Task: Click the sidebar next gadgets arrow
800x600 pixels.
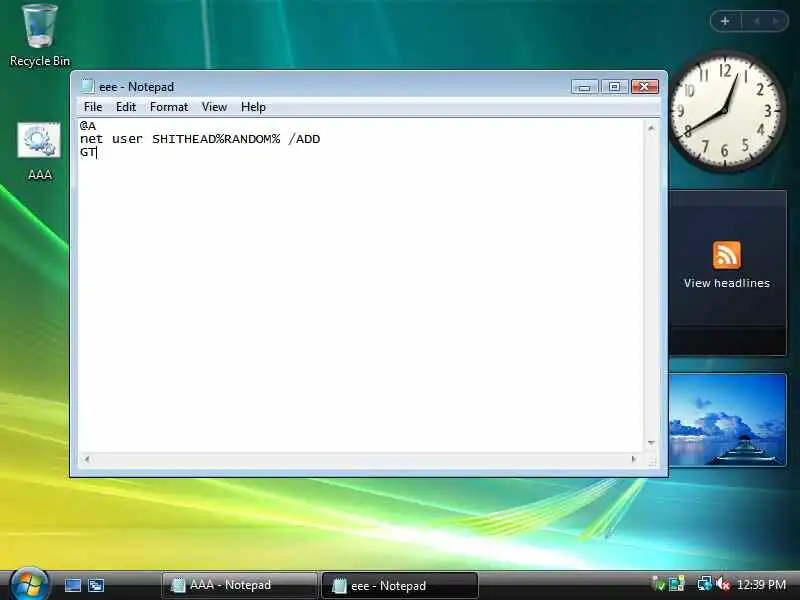Action: click(x=776, y=21)
